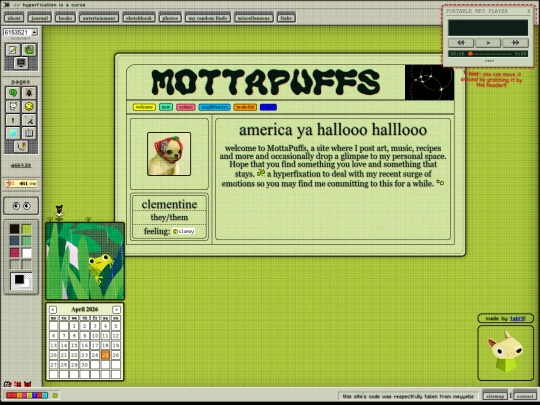Pick the lime green color swatch

pyautogui.click(x=27, y=229)
